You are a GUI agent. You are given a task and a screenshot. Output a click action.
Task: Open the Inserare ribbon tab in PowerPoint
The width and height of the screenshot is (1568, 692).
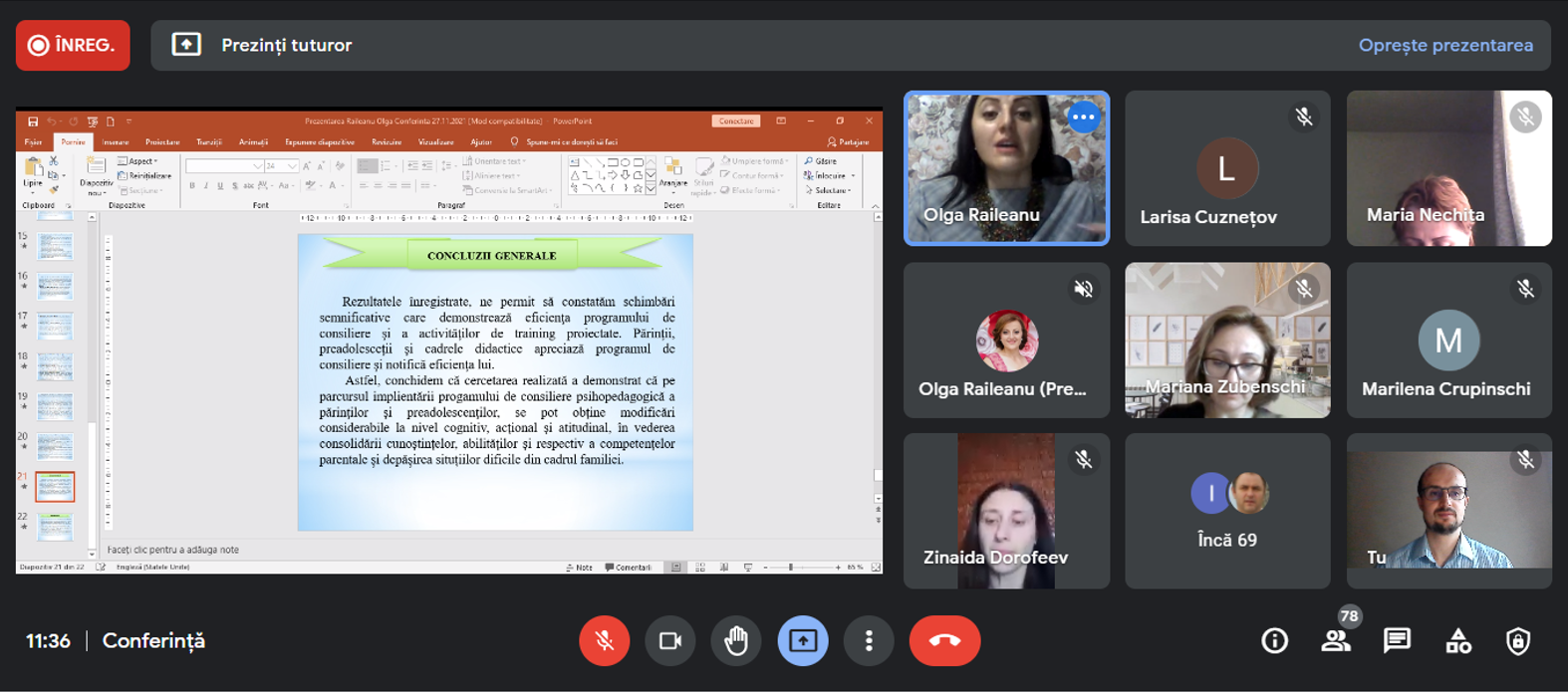[116, 142]
